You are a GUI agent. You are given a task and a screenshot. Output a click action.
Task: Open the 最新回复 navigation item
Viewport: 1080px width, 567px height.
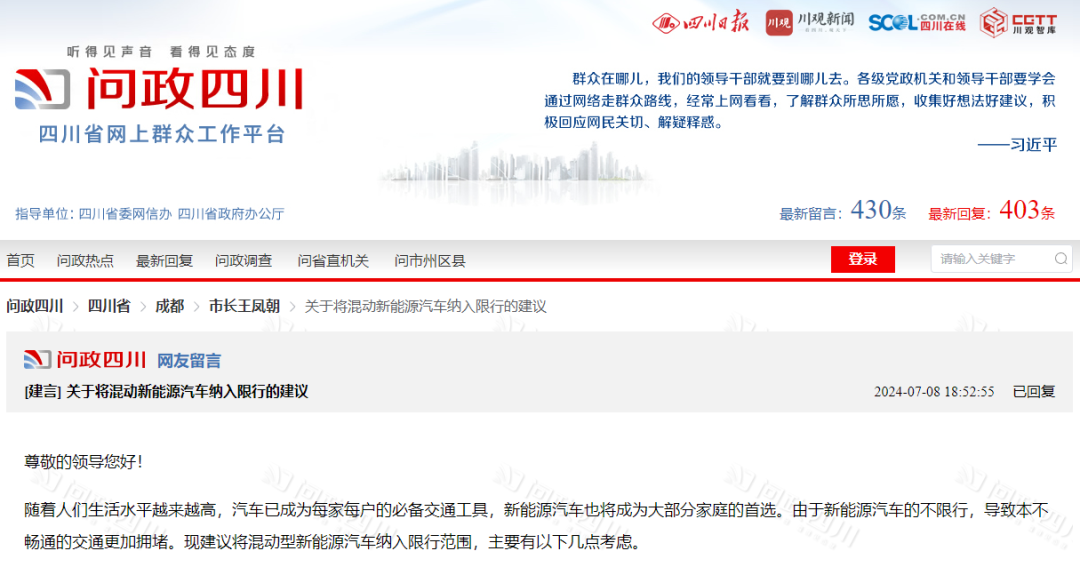coord(164,260)
